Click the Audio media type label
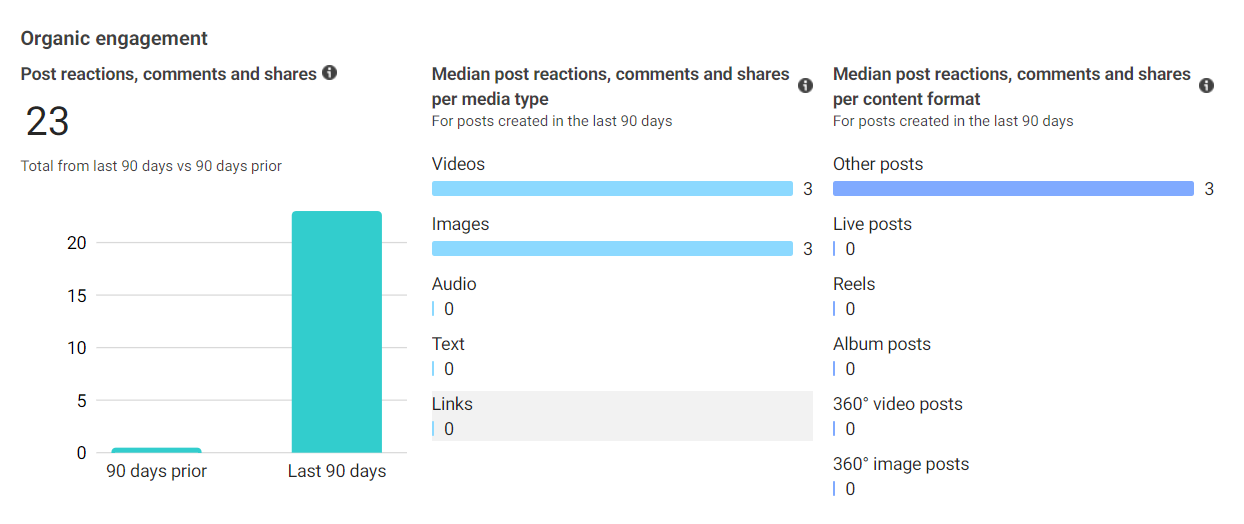This screenshot has height=524, width=1244. [454, 284]
